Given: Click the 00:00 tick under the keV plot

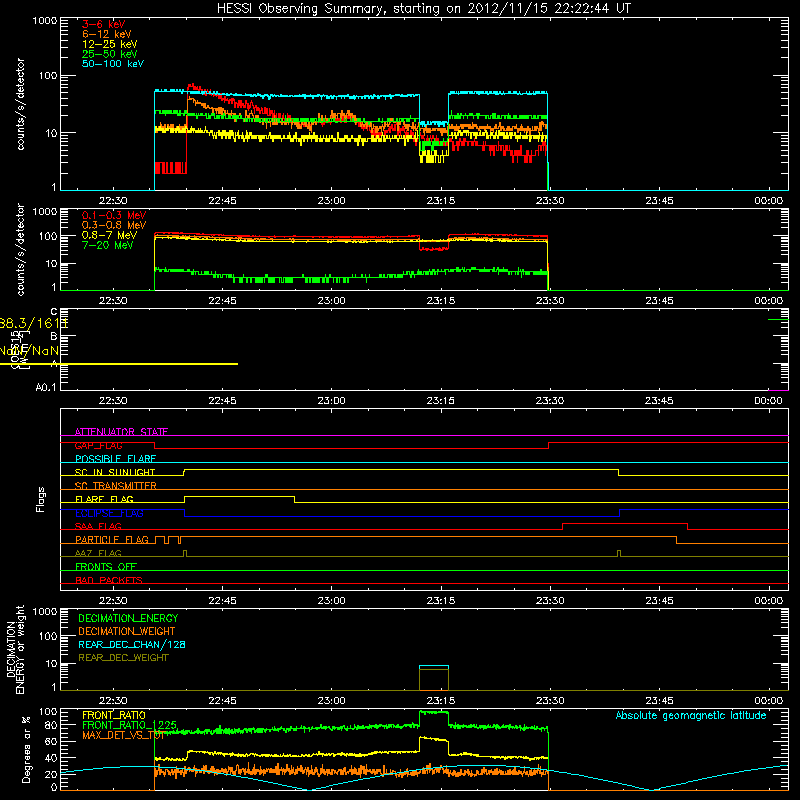Looking at the screenshot, I should (x=768, y=201).
